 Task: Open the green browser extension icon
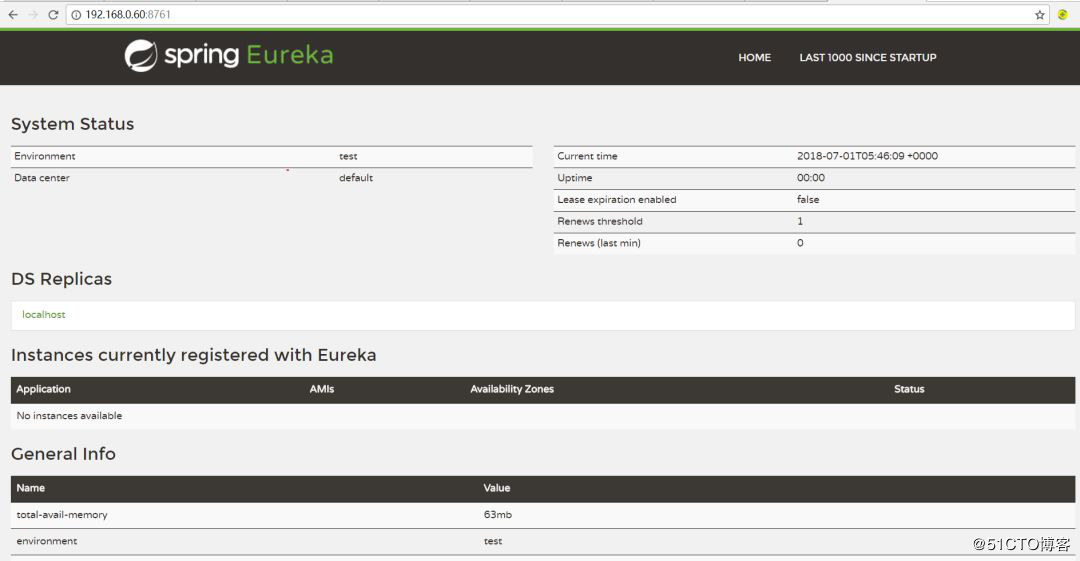pyautogui.click(x=1063, y=14)
